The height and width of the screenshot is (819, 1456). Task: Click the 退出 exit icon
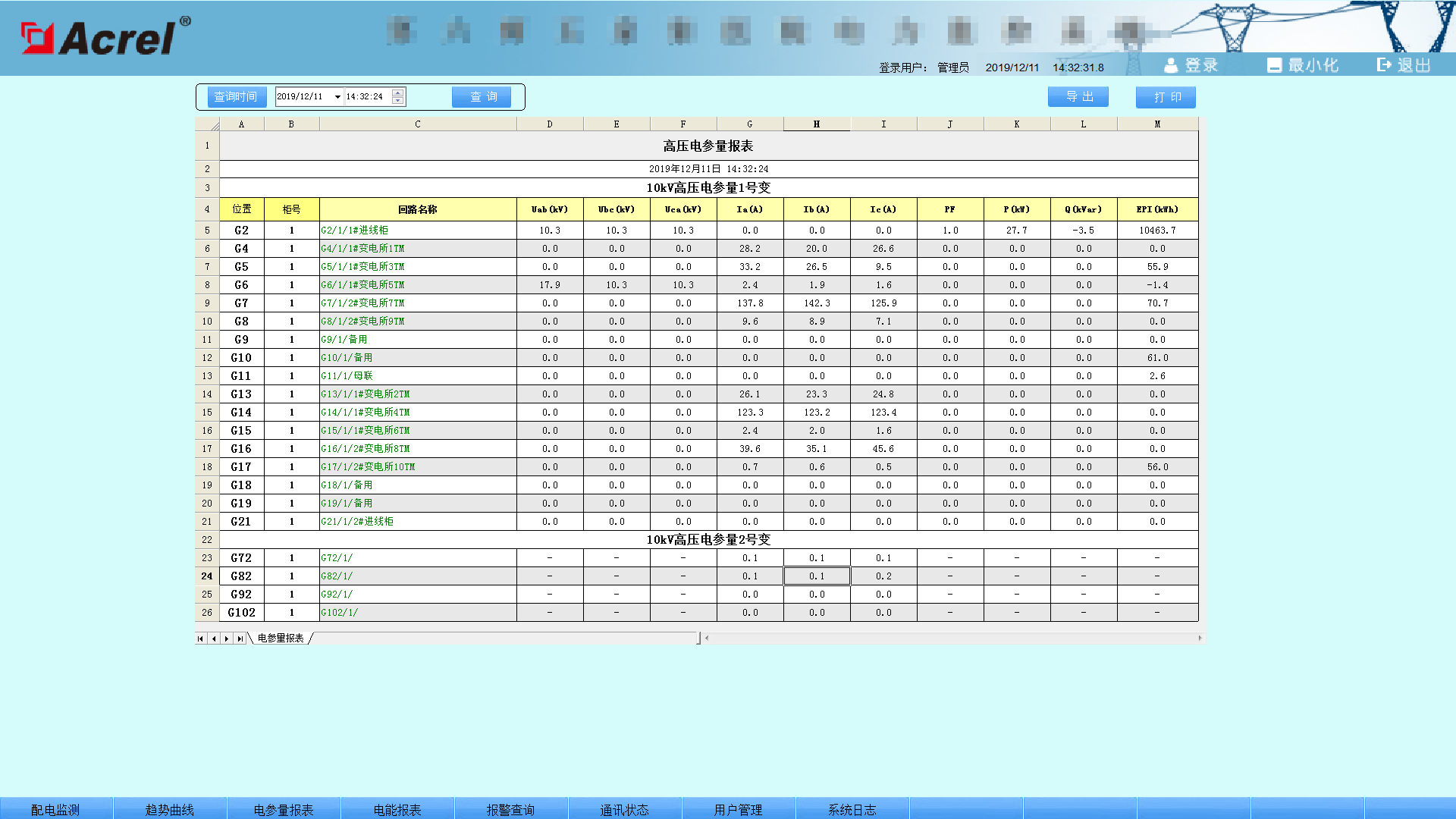coord(1384,65)
